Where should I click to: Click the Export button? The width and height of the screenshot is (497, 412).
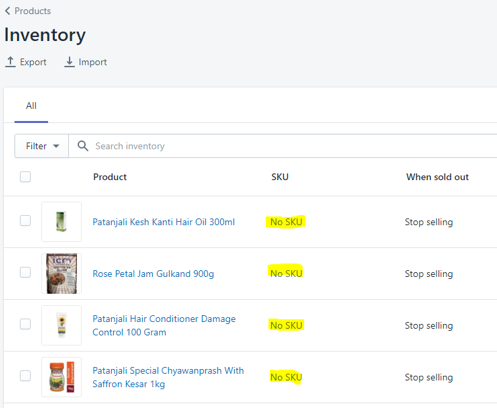(x=26, y=62)
